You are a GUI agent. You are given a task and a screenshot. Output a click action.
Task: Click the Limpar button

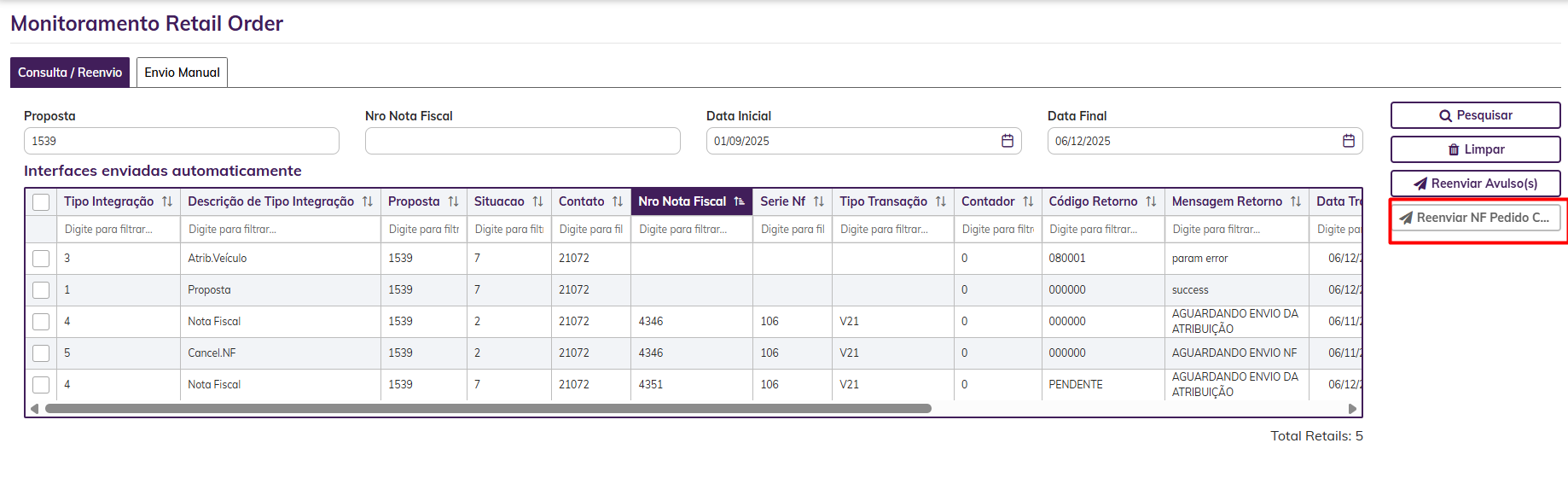coord(1475,149)
